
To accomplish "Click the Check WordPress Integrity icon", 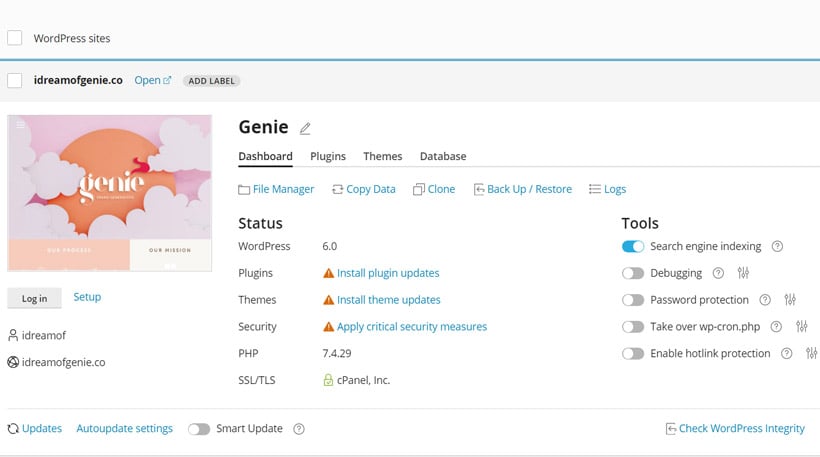I will 671,429.
